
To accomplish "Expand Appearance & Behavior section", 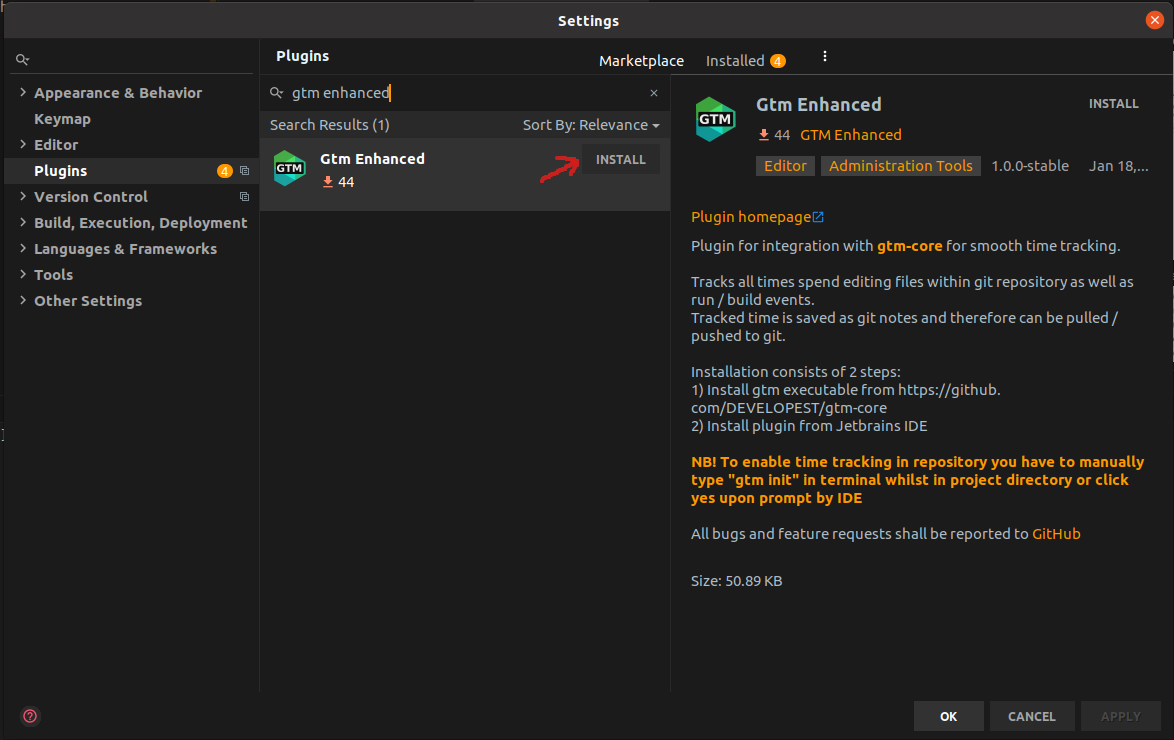I will click(23, 92).
